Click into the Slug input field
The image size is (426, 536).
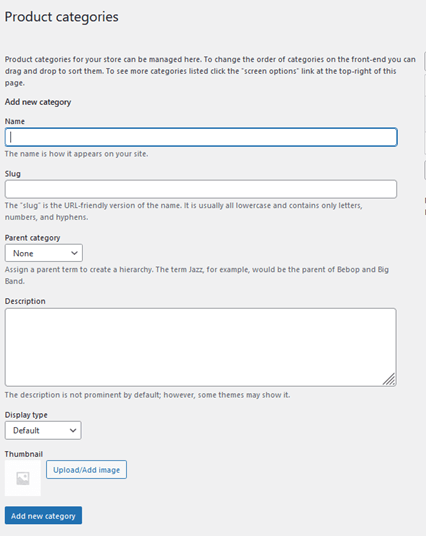click(201, 189)
